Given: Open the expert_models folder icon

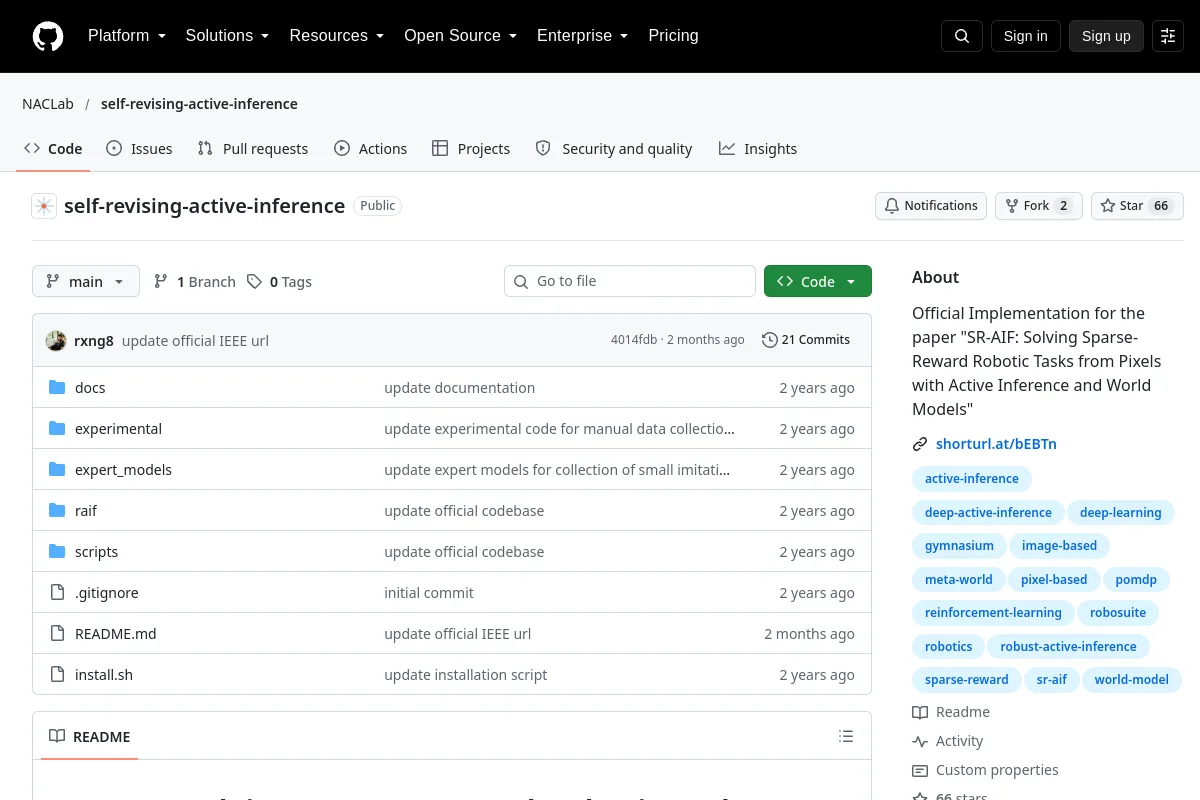Looking at the screenshot, I should [57, 470].
